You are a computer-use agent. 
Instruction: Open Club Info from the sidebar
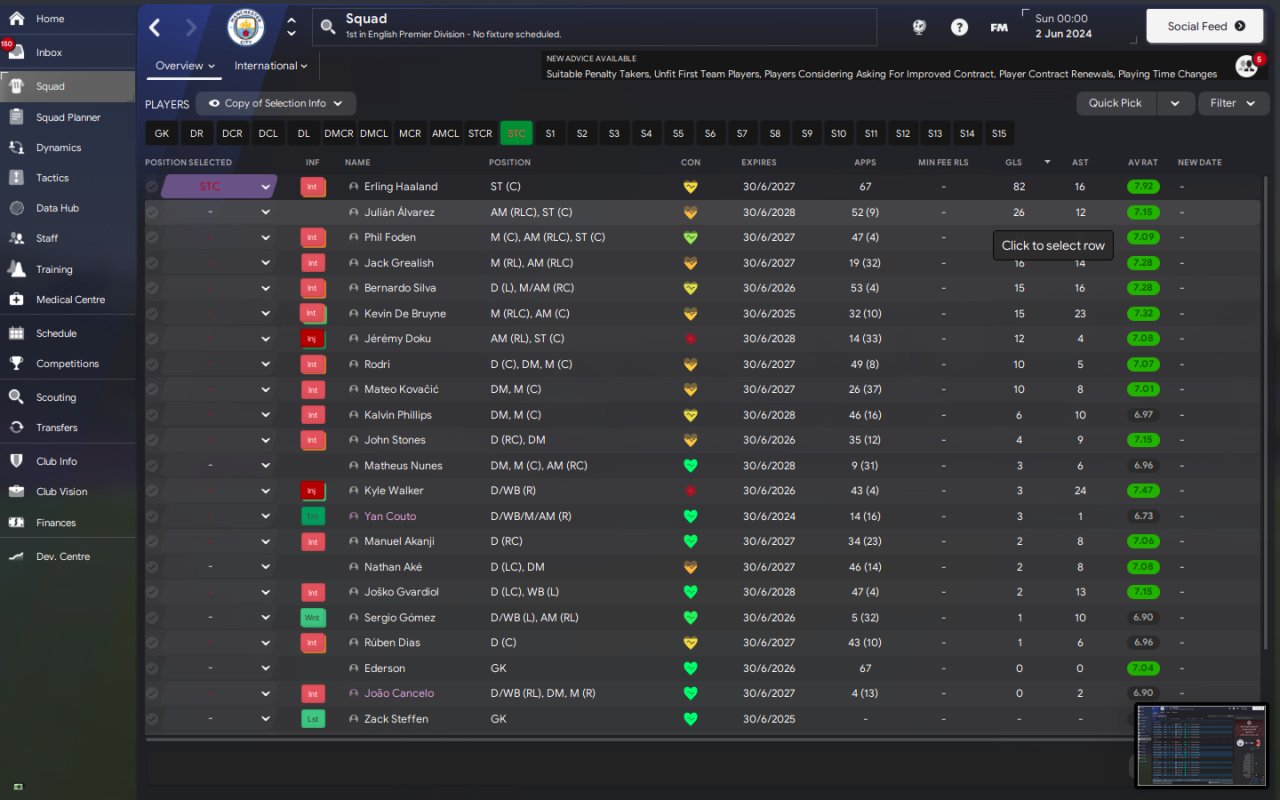tap(67, 461)
